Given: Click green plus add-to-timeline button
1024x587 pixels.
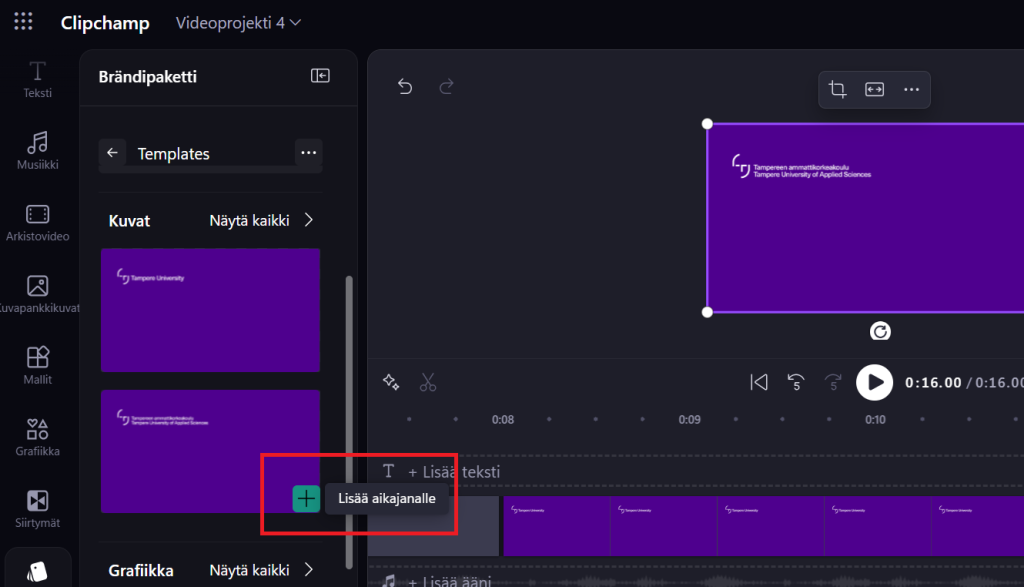Looking at the screenshot, I should click(306, 498).
